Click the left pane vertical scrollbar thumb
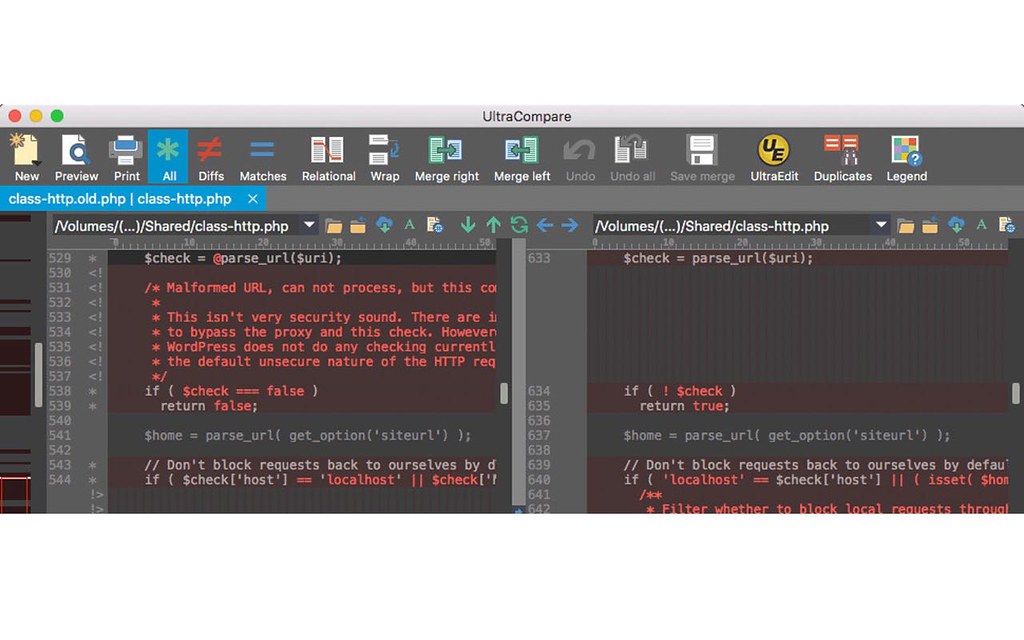The width and height of the screenshot is (1024, 640). pyautogui.click(x=504, y=393)
